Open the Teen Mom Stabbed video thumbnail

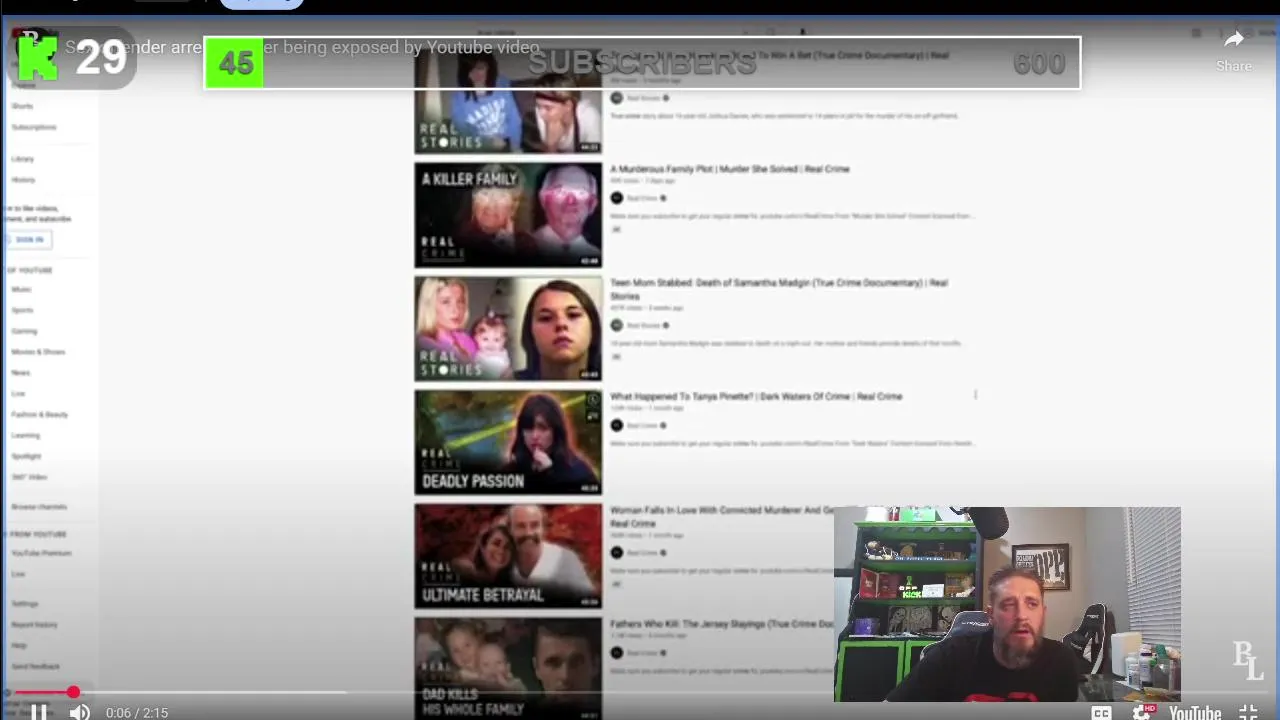508,329
